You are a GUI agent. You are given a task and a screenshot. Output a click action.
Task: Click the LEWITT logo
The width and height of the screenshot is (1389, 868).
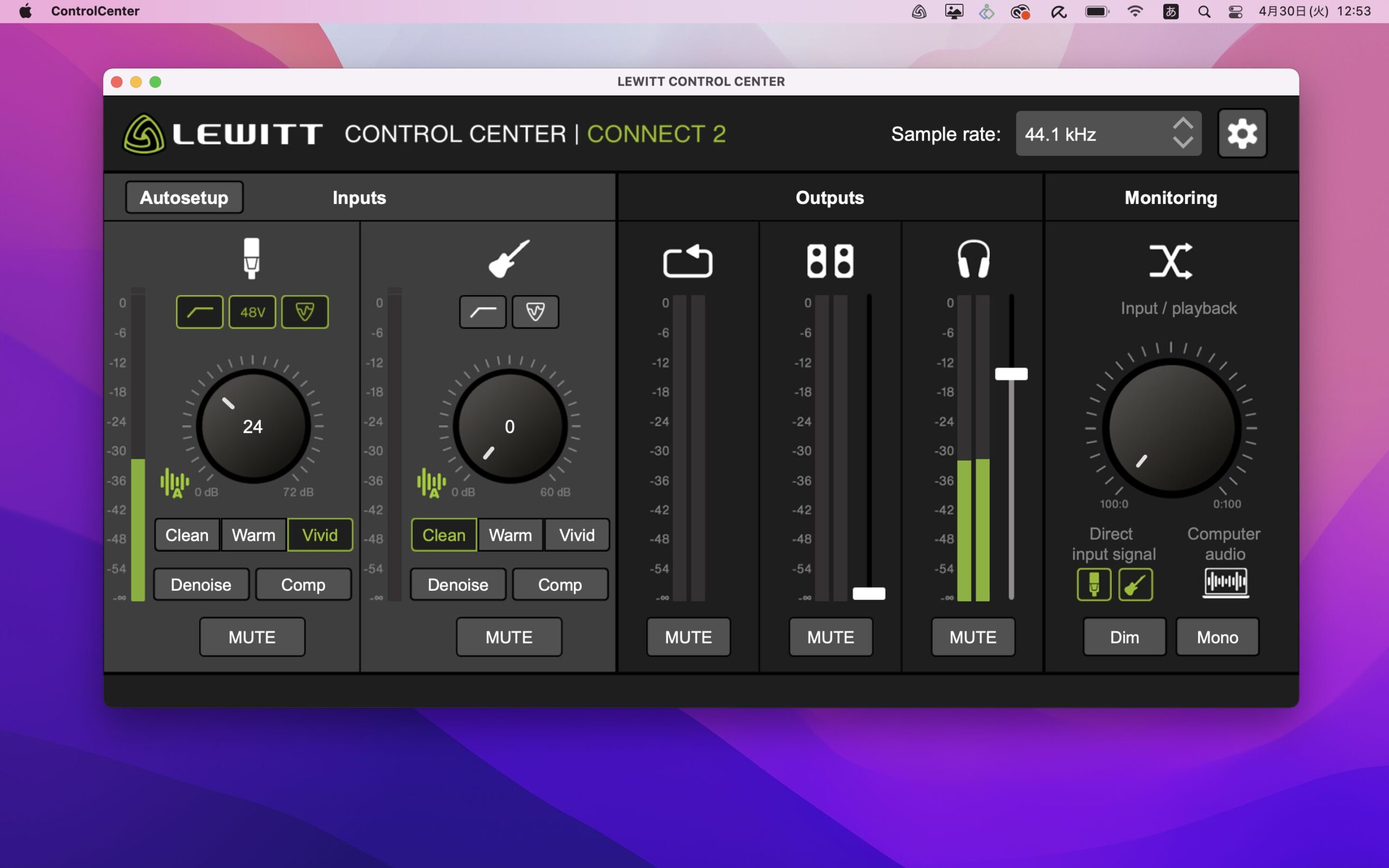click(x=222, y=135)
